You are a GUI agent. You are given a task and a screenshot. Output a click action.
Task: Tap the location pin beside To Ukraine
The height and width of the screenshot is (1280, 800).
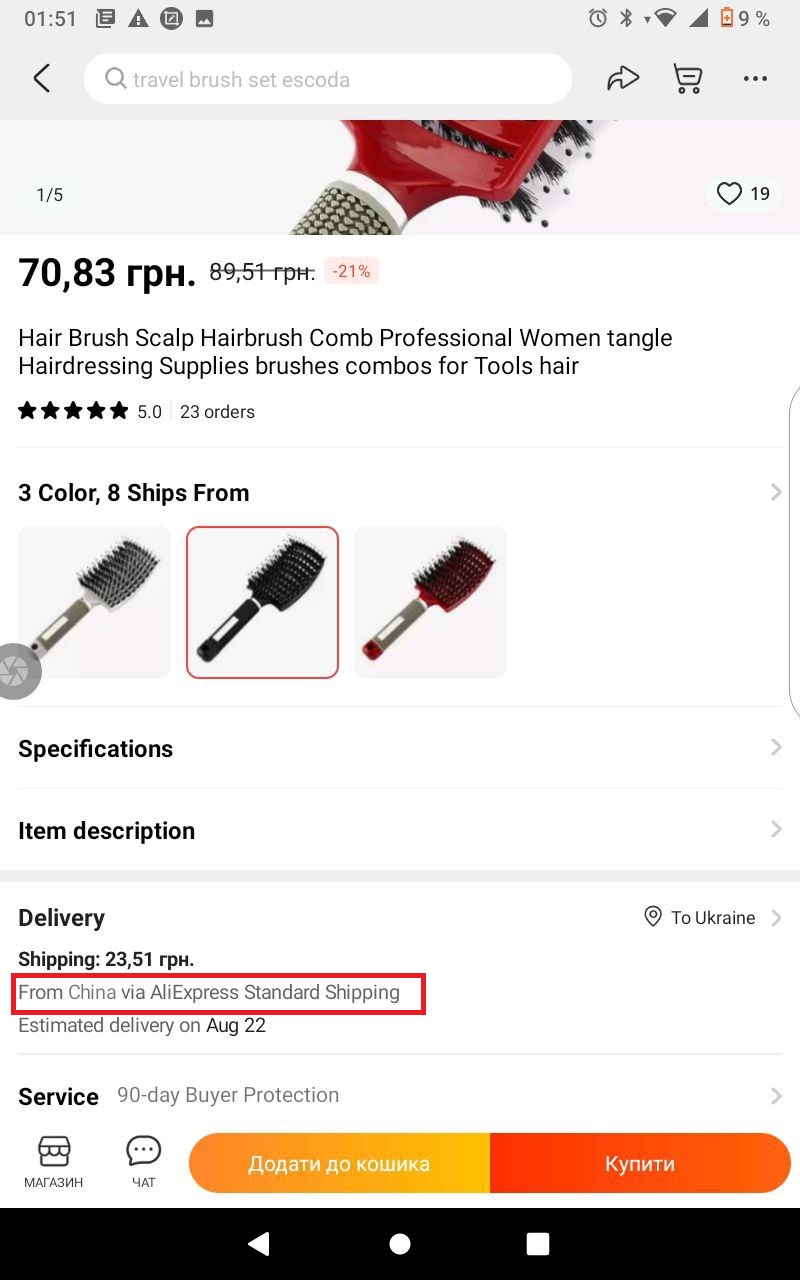tap(652, 917)
